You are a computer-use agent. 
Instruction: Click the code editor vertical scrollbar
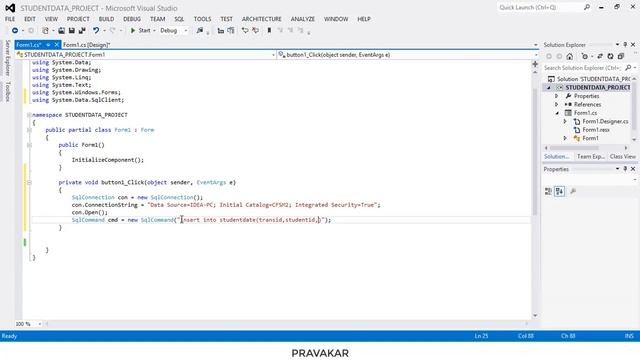click(x=535, y=151)
